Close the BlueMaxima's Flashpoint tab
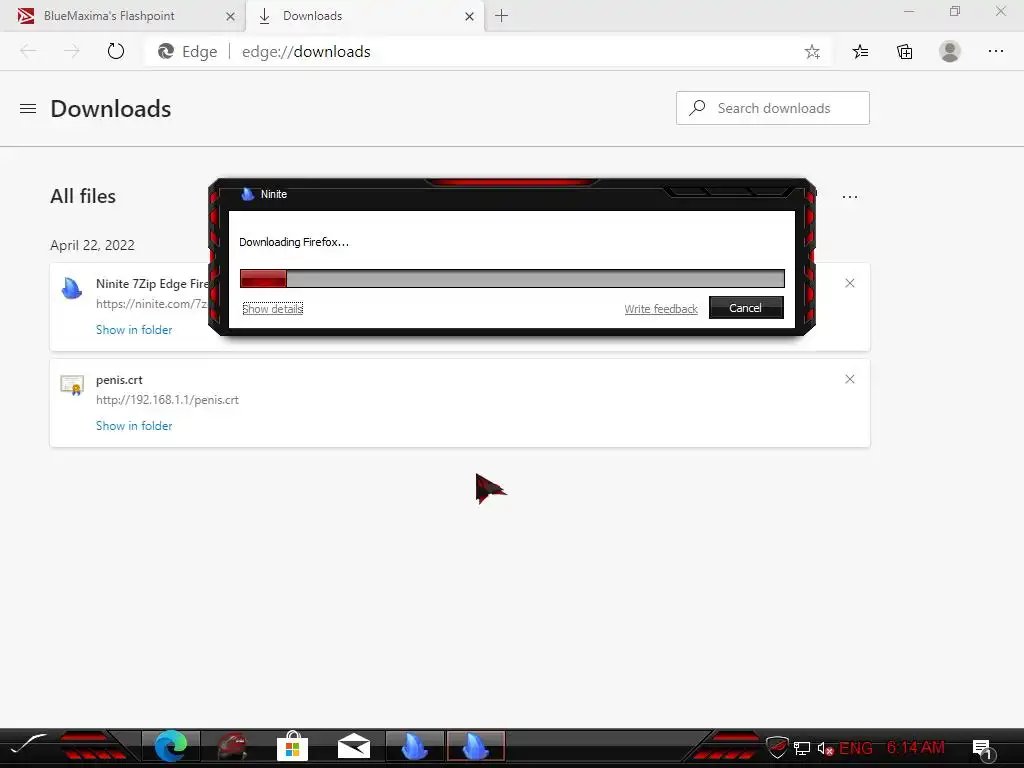1024x768 pixels. click(230, 16)
